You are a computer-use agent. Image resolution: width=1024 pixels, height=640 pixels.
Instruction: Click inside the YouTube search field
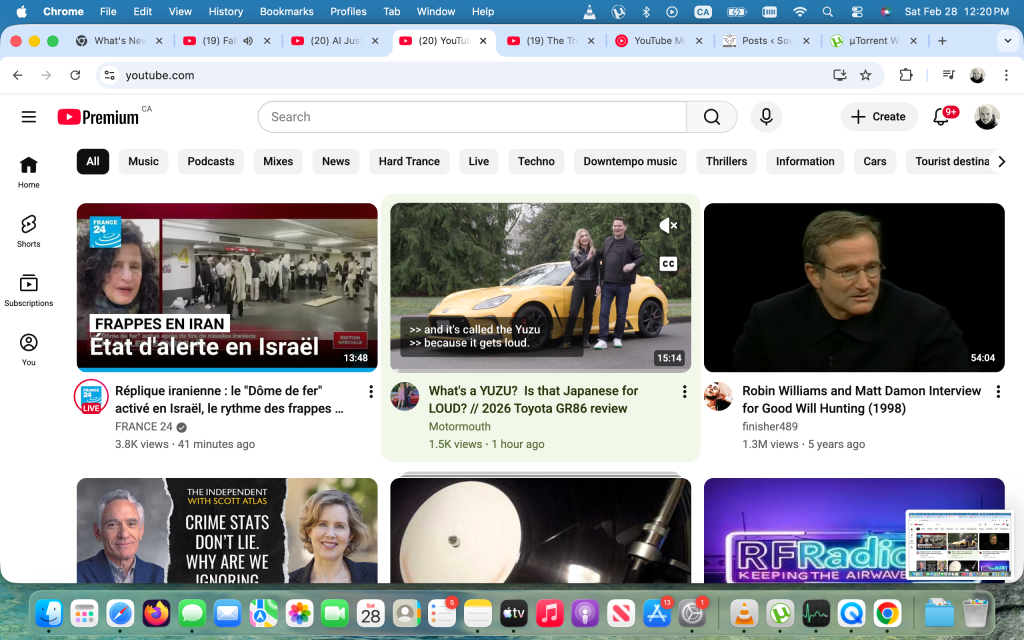[x=470, y=117]
